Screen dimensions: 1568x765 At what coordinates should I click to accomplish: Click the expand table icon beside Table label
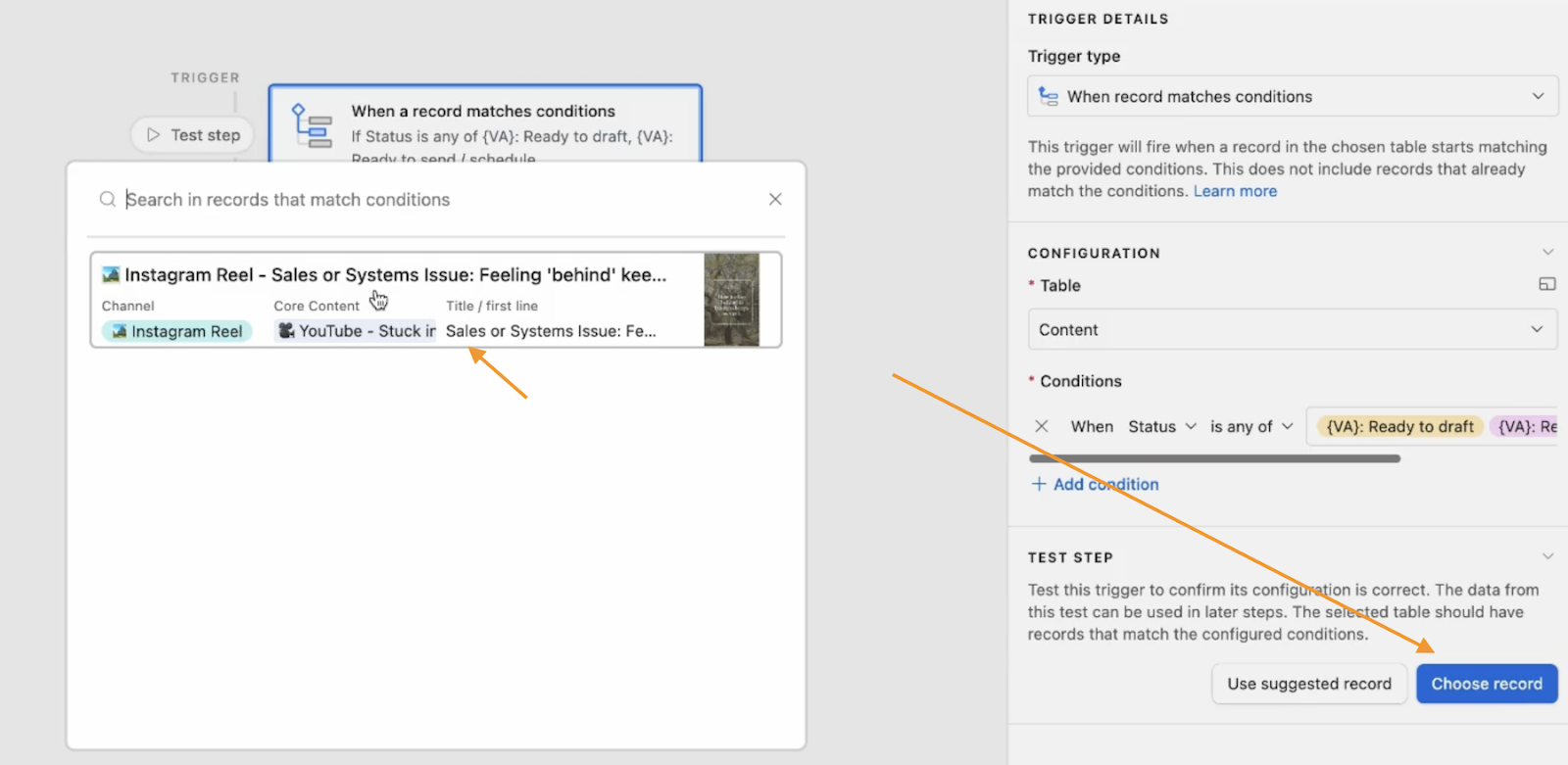(1546, 284)
